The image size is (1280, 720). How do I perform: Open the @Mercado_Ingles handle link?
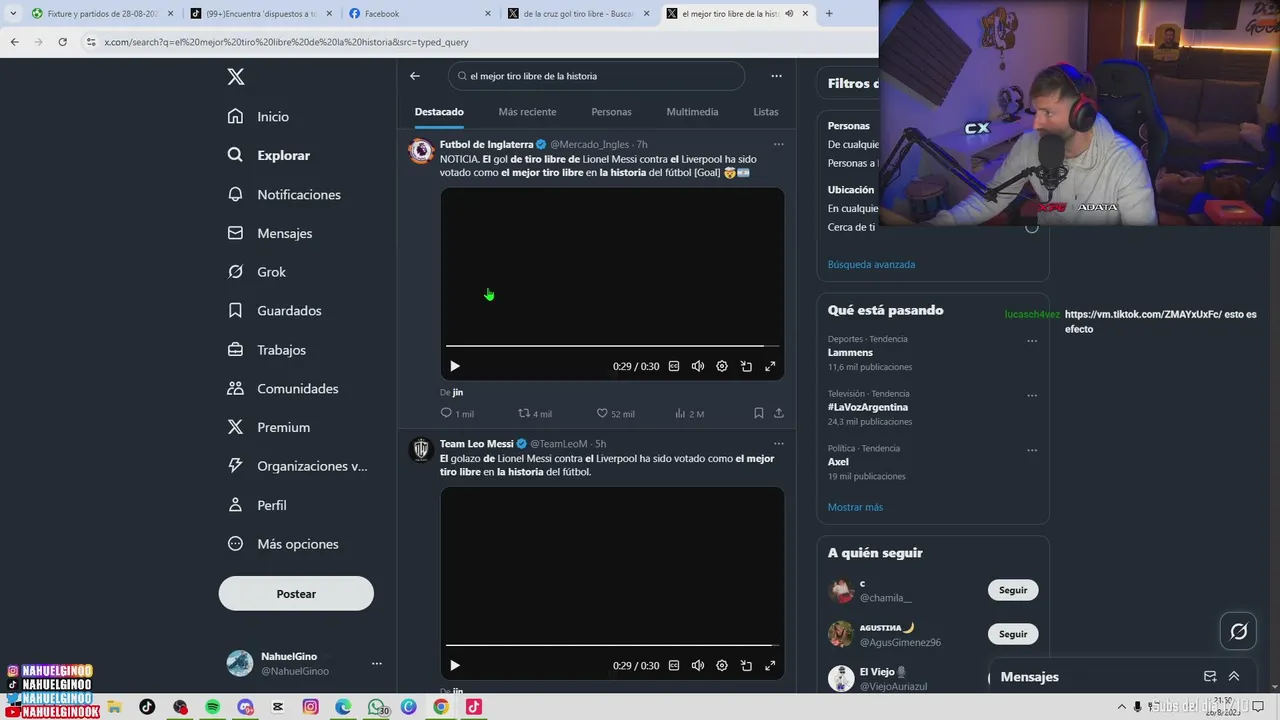(x=590, y=145)
